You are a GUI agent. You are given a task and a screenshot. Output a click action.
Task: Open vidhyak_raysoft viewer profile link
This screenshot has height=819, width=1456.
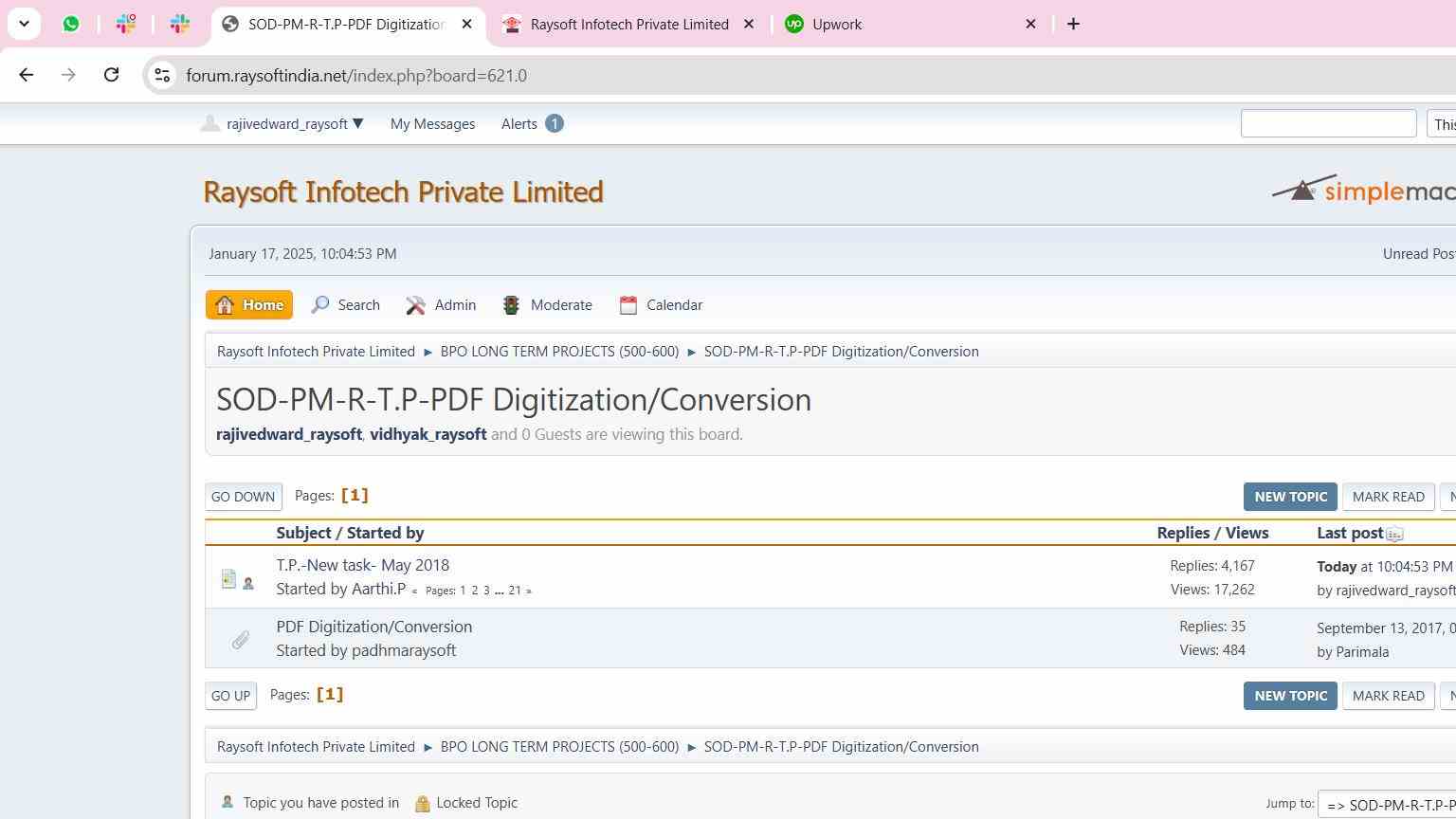pyautogui.click(x=428, y=434)
